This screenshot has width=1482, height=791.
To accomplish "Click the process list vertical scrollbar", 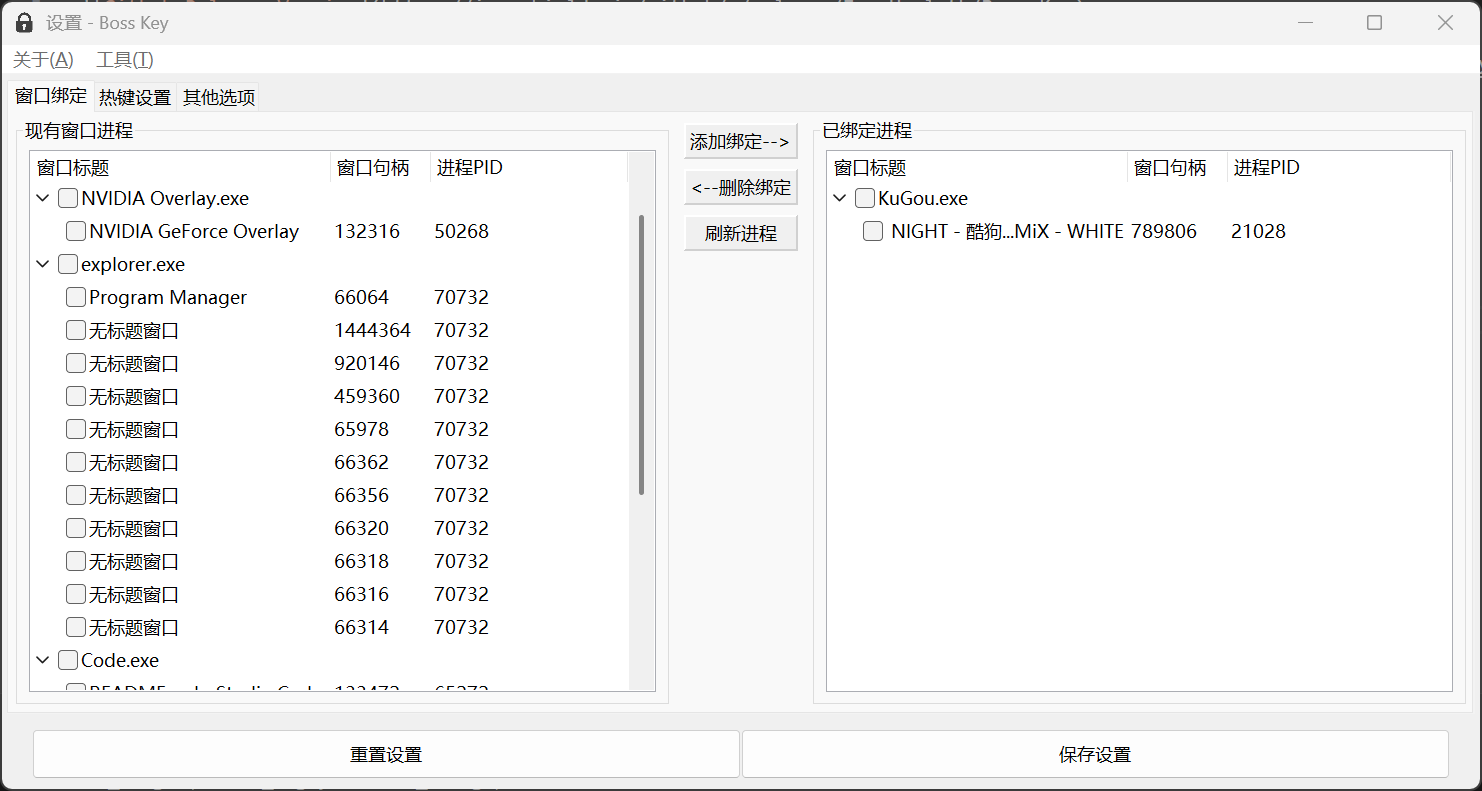I will (641, 355).
